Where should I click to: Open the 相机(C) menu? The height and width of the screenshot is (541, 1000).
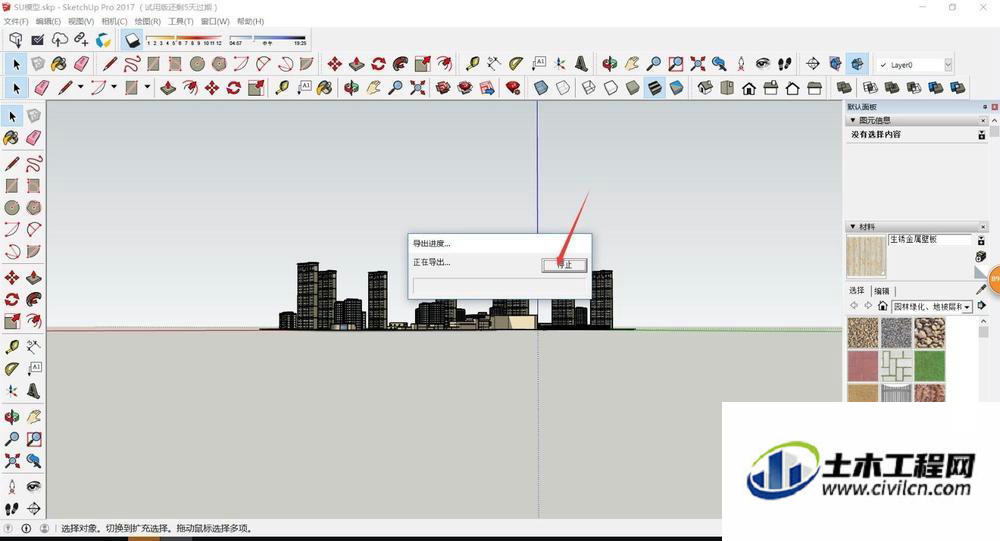coord(114,21)
